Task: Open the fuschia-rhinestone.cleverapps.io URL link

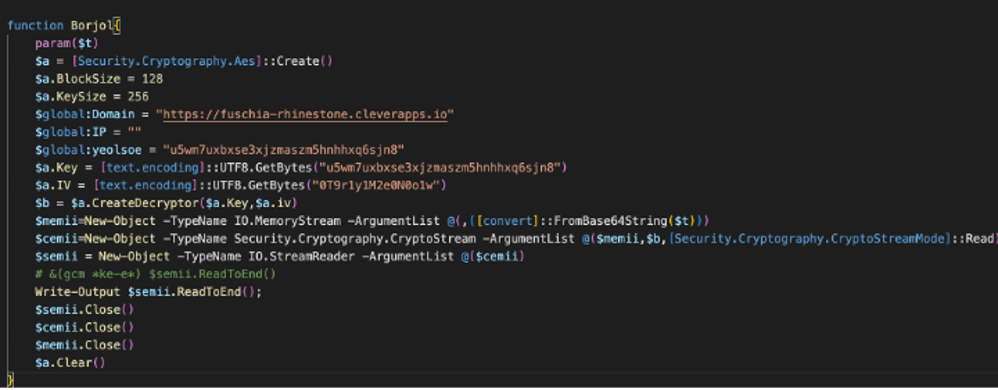Action: coord(306,115)
